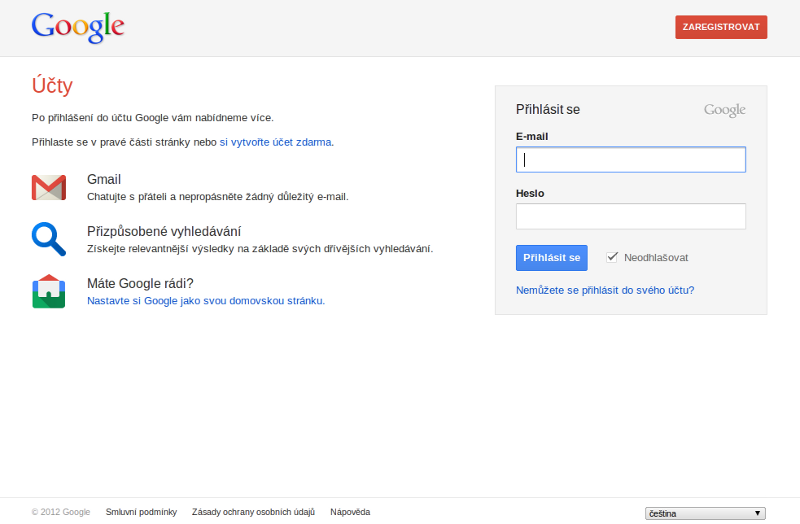800x524 pixels.
Task: Open the 'si vytvořte účet zdarma' link
Action: point(276,142)
